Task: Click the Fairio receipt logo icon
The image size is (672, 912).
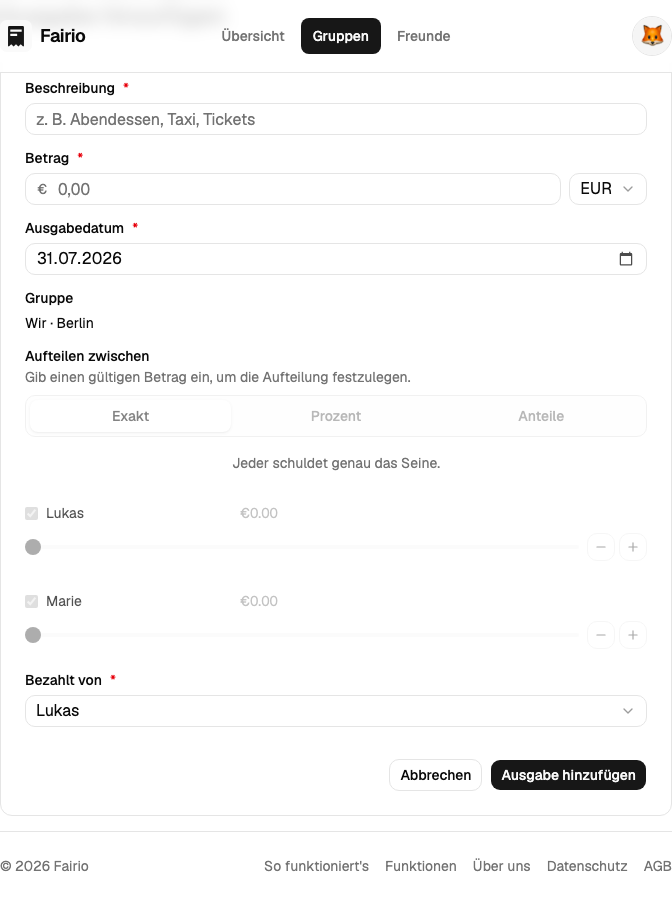Action: pos(16,36)
